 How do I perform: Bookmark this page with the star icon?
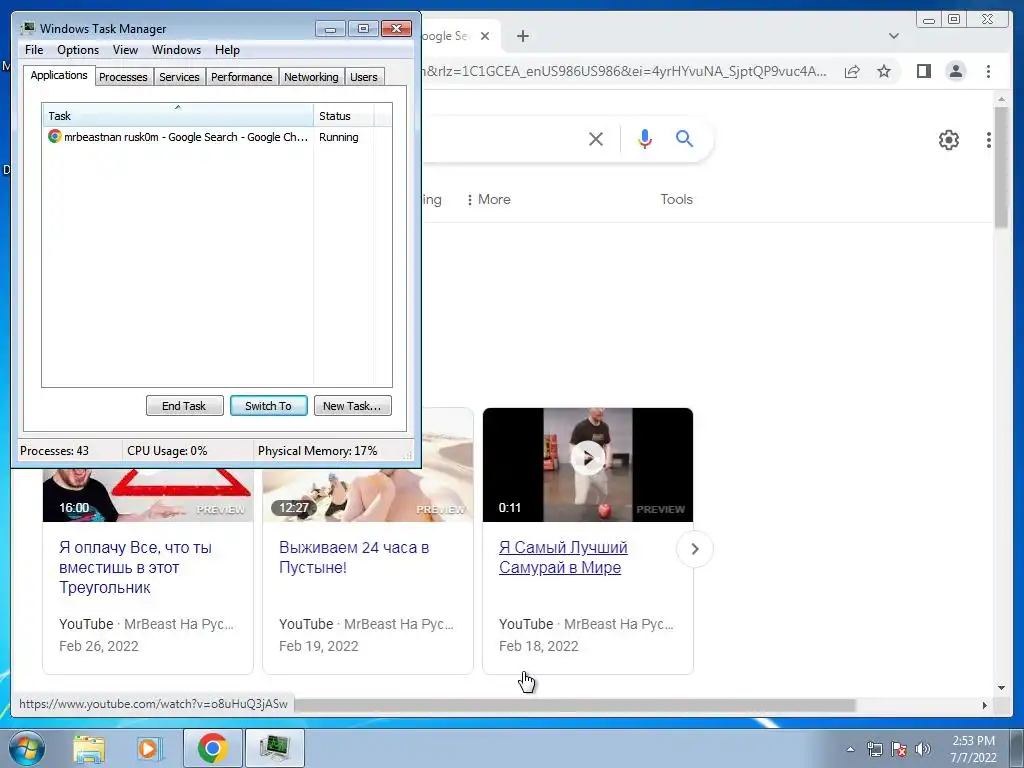tap(884, 71)
